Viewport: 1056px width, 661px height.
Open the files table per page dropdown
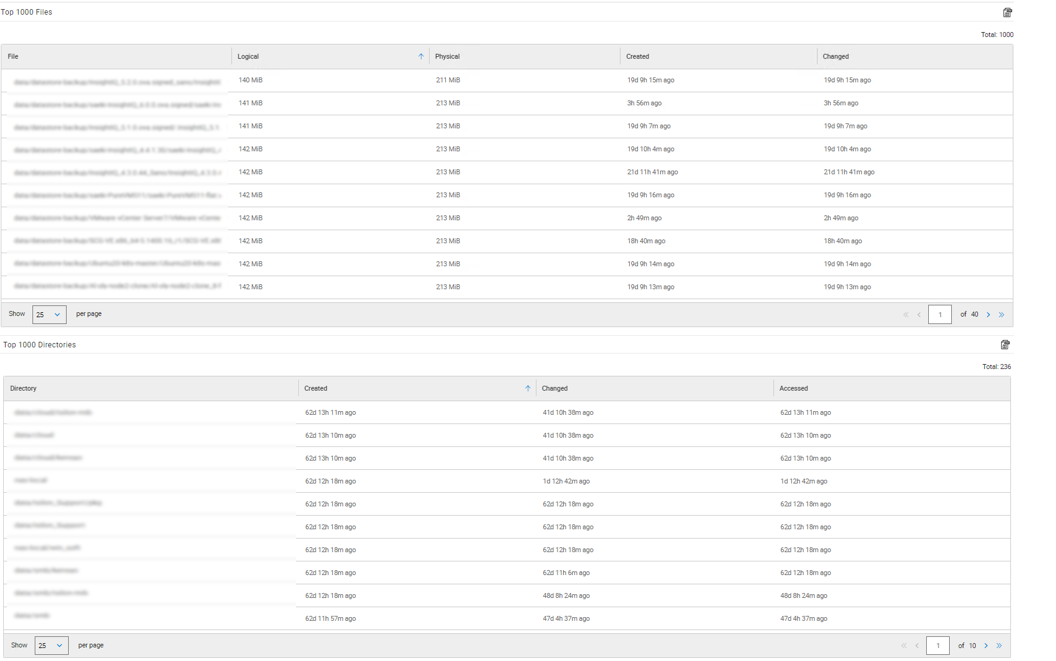pyautogui.click(x=49, y=315)
